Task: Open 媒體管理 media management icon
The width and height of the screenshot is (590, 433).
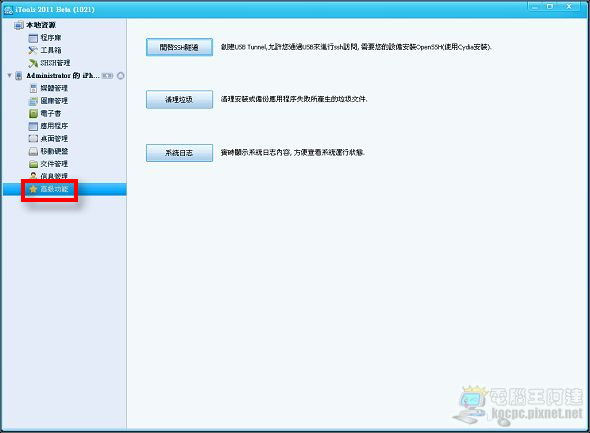Action: click(x=33, y=88)
